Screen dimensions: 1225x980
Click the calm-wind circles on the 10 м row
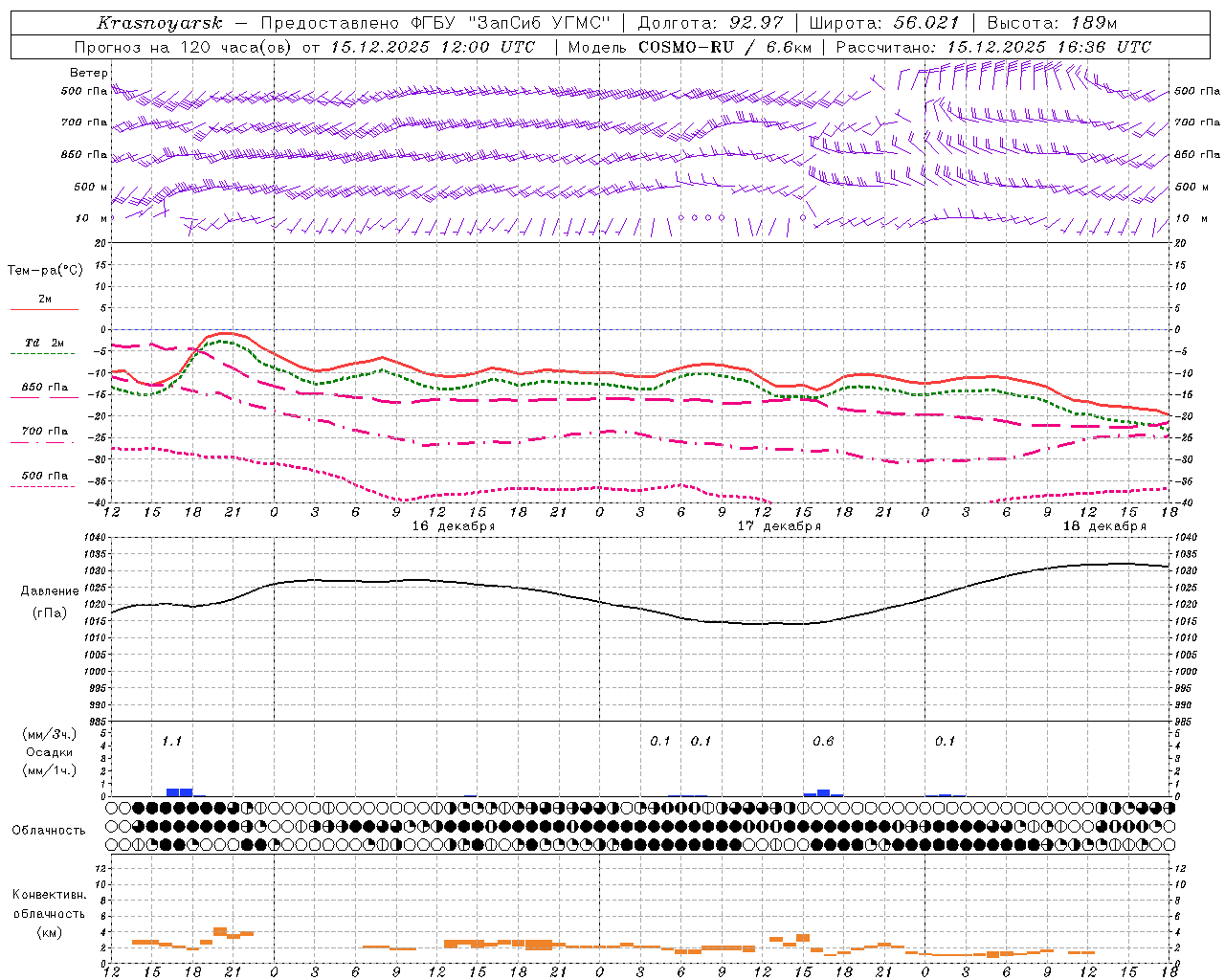[x=702, y=217]
